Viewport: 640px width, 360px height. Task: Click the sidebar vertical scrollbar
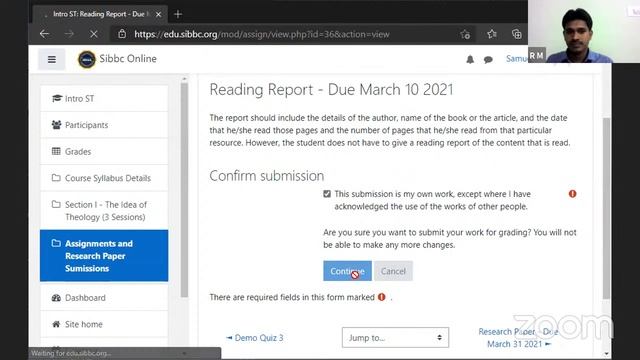184,190
